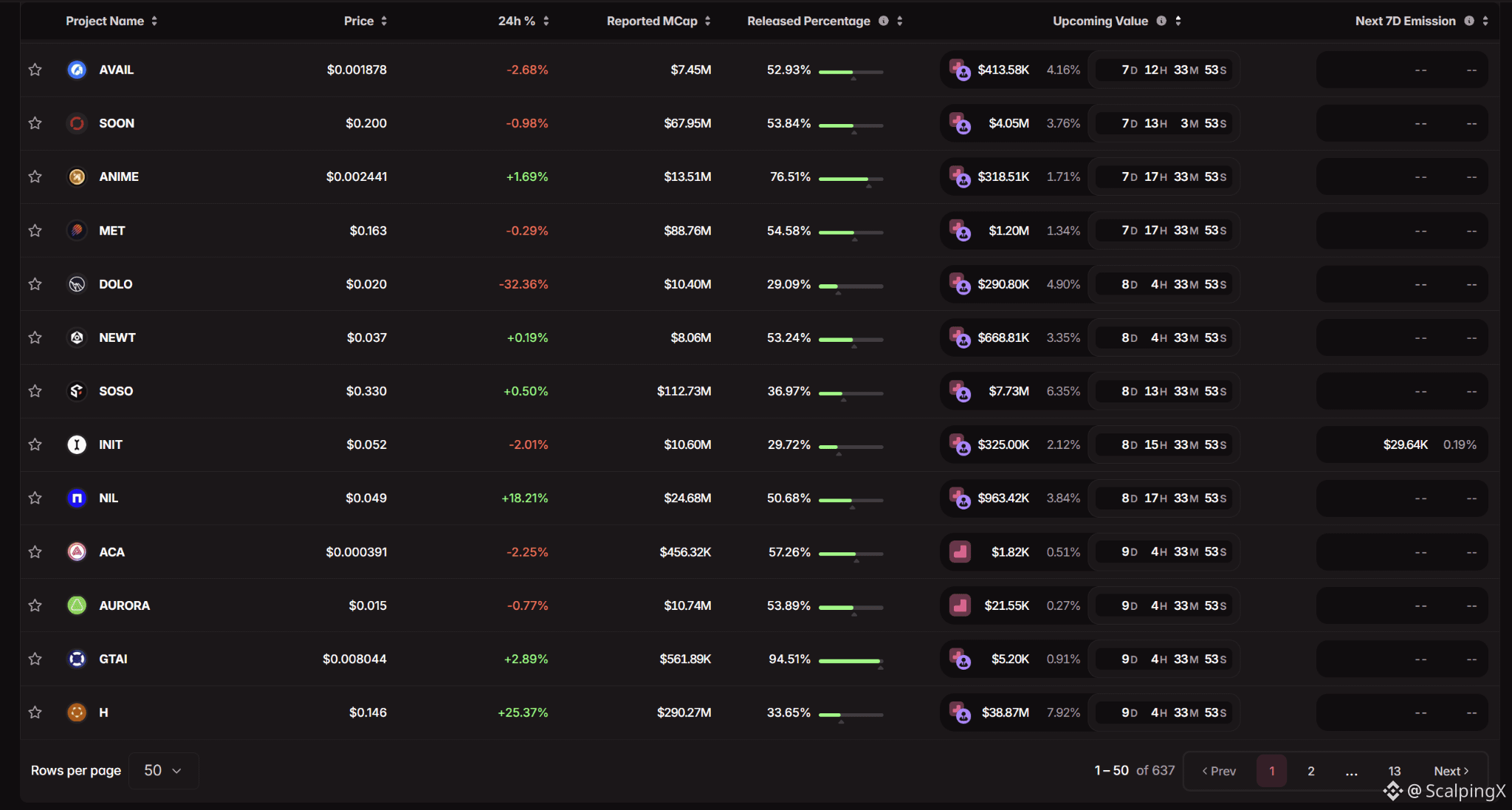Screen dimensions: 1512x810
Task: Click the 1–50 of 637 count
Action: tap(1134, 771)
